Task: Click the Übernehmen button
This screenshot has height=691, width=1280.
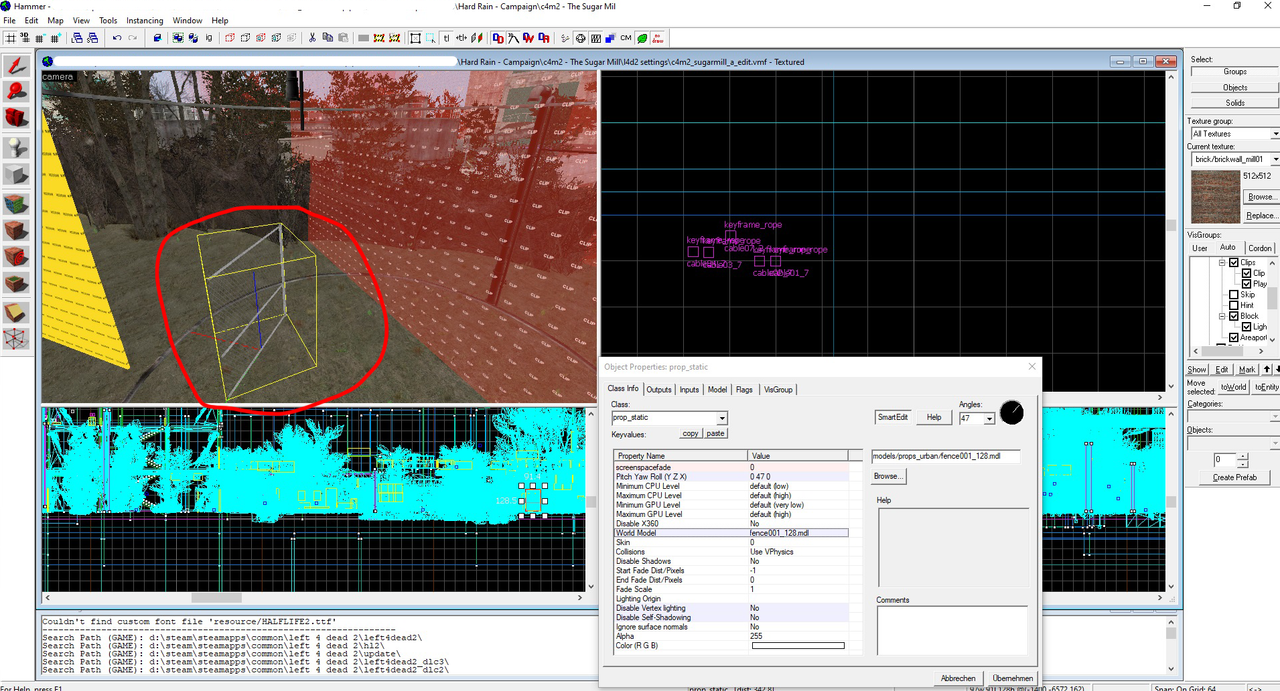Action: [x=1013, y=678]
